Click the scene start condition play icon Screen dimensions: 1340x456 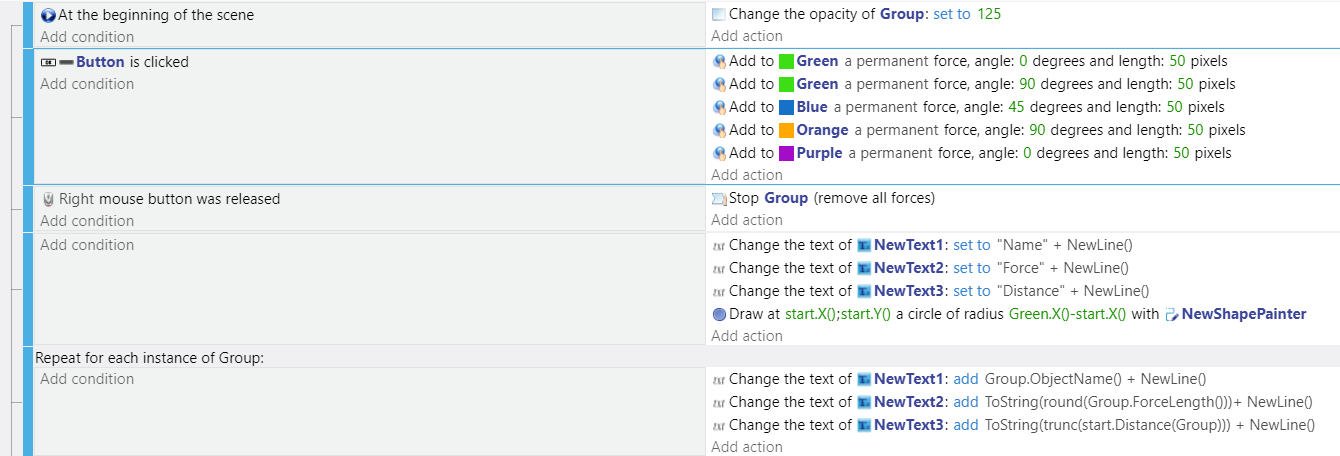[48, 15]
